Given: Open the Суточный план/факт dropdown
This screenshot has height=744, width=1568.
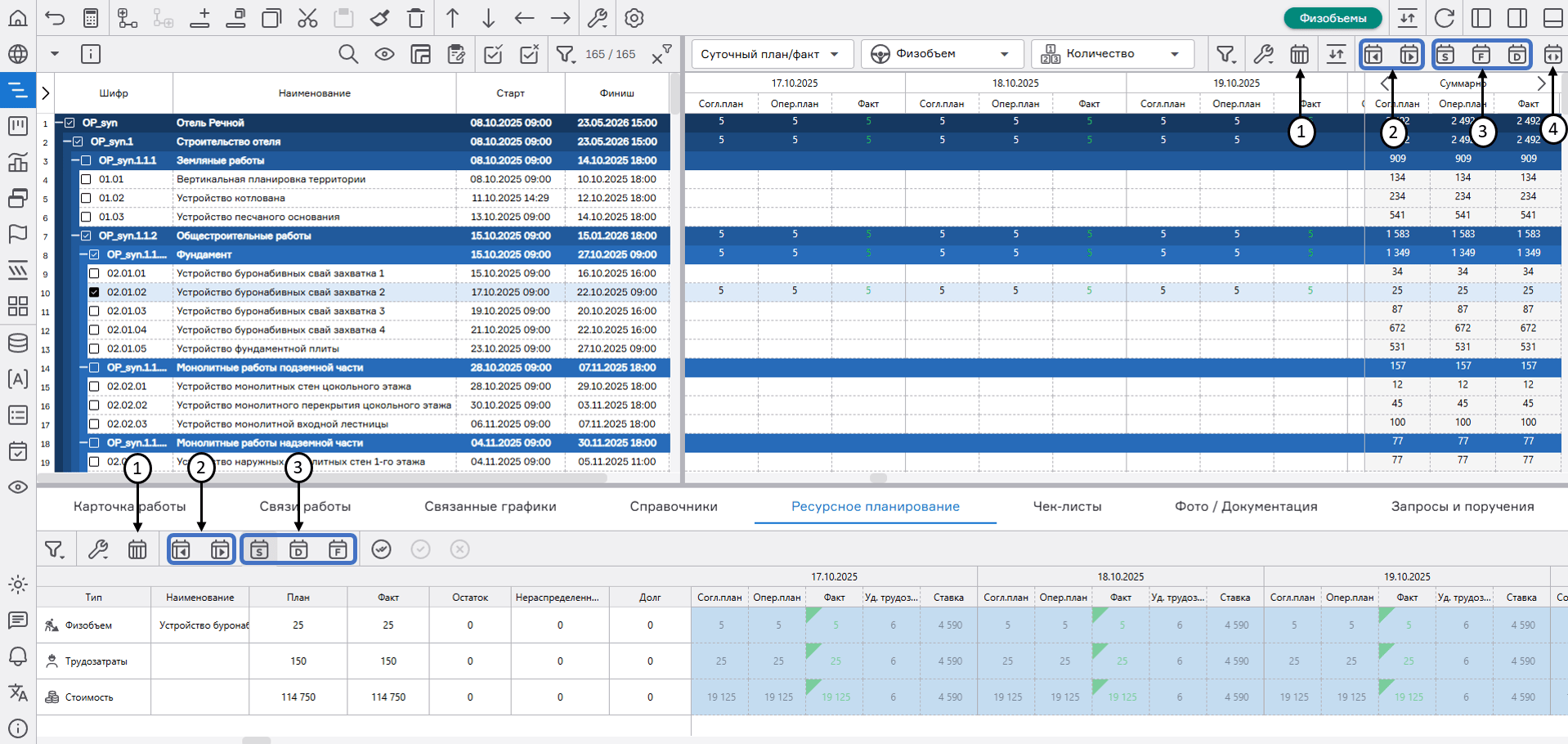Looking at the screenshot, I should [x=772, y=54].
